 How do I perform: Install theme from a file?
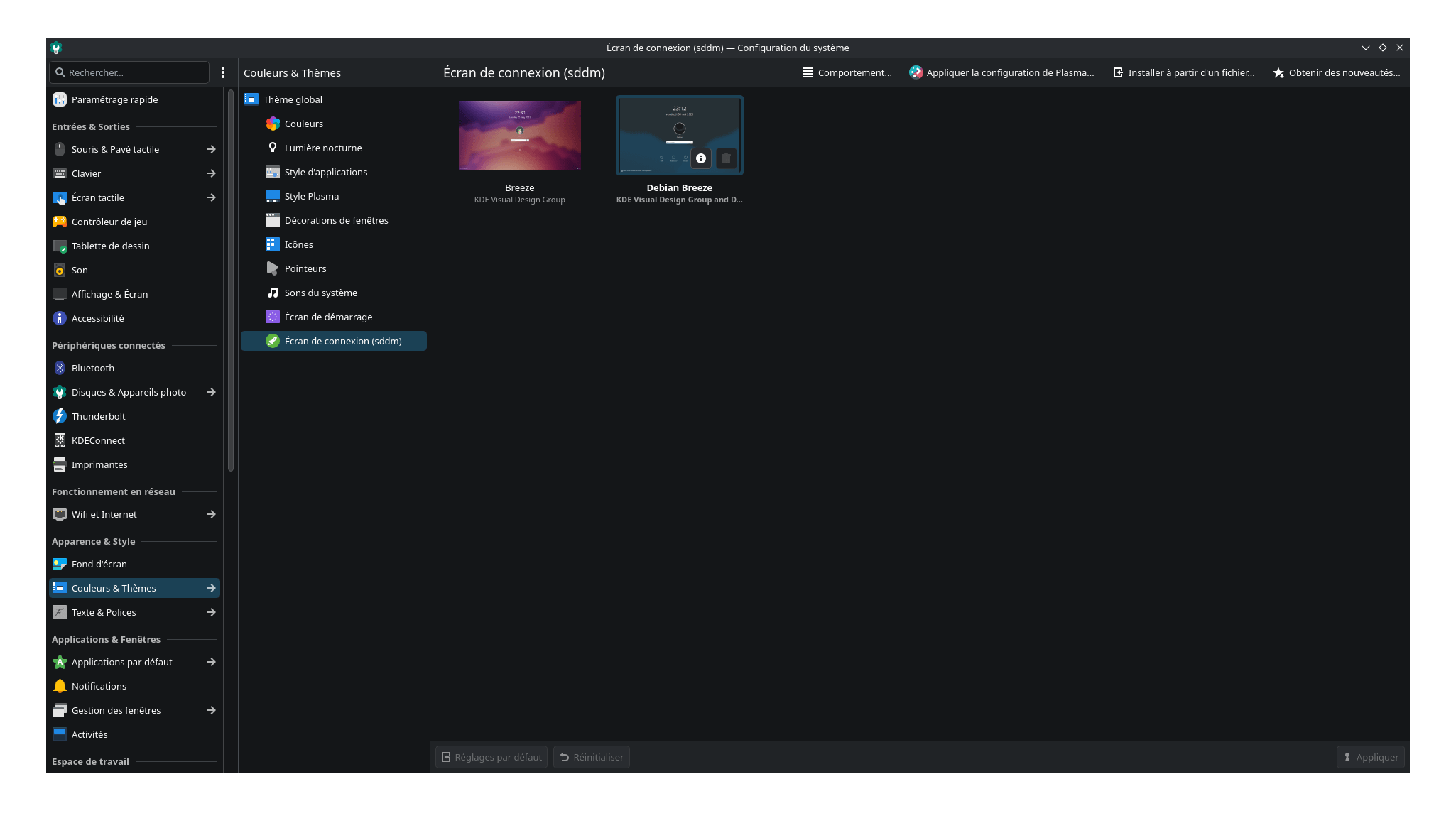[x=1183, y=72]
